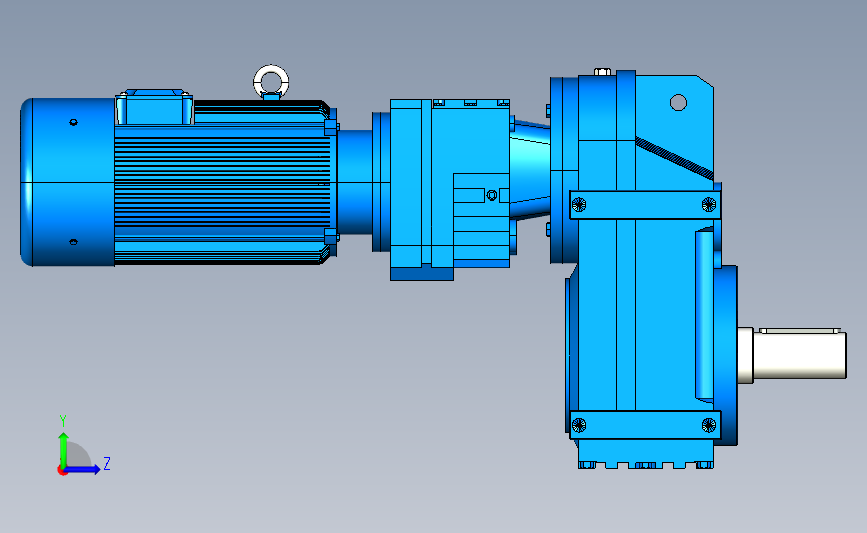This screenshot has width=867, height=533.
Task: Select the right screw of the upper mounting strap
Action: coord(709,205)
